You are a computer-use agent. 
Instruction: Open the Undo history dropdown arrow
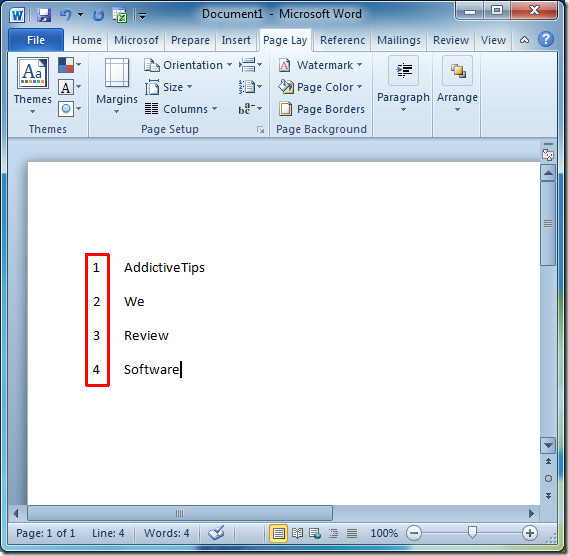point(80,15)
